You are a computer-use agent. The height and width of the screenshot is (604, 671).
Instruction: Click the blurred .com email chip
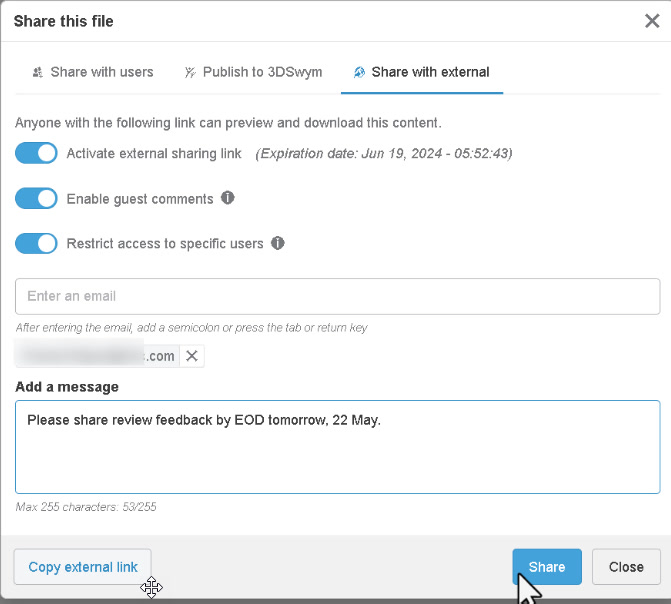95,356
